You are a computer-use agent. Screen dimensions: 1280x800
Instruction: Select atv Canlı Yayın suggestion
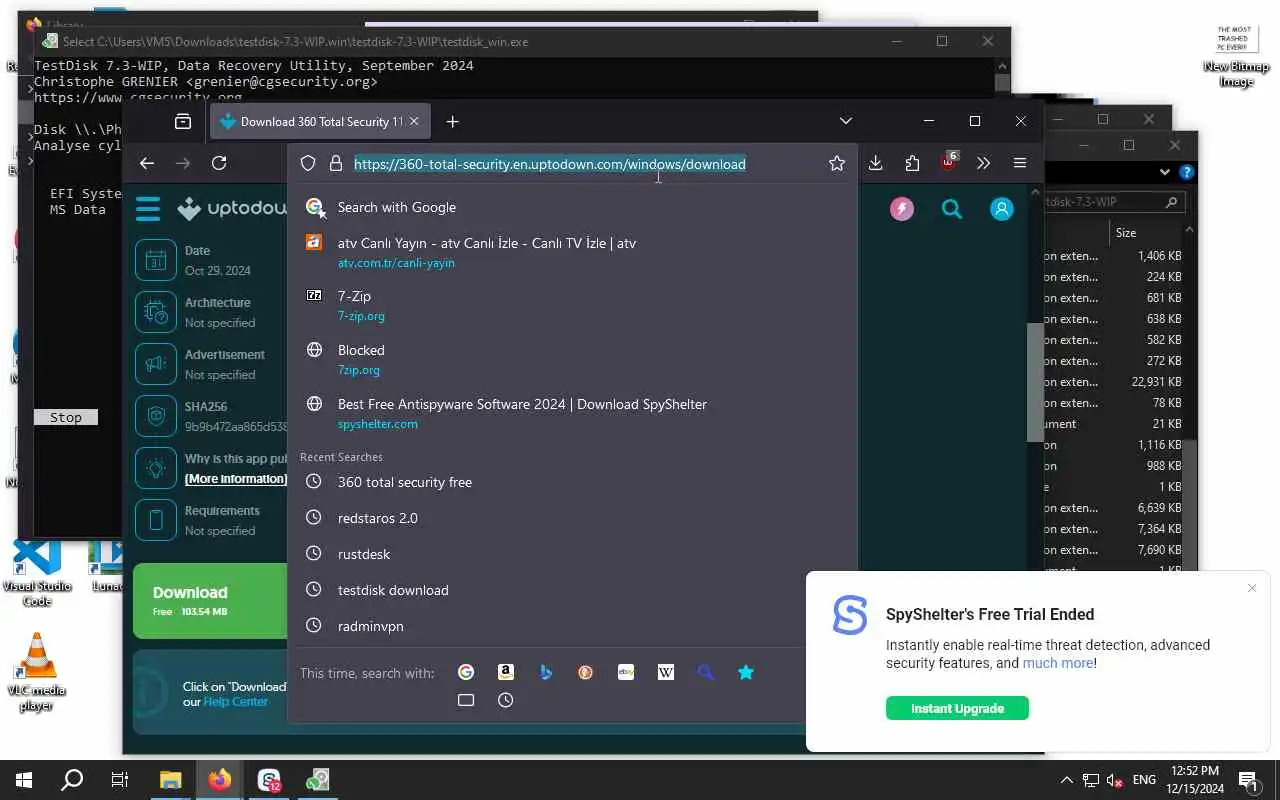(x=572, y=252)
